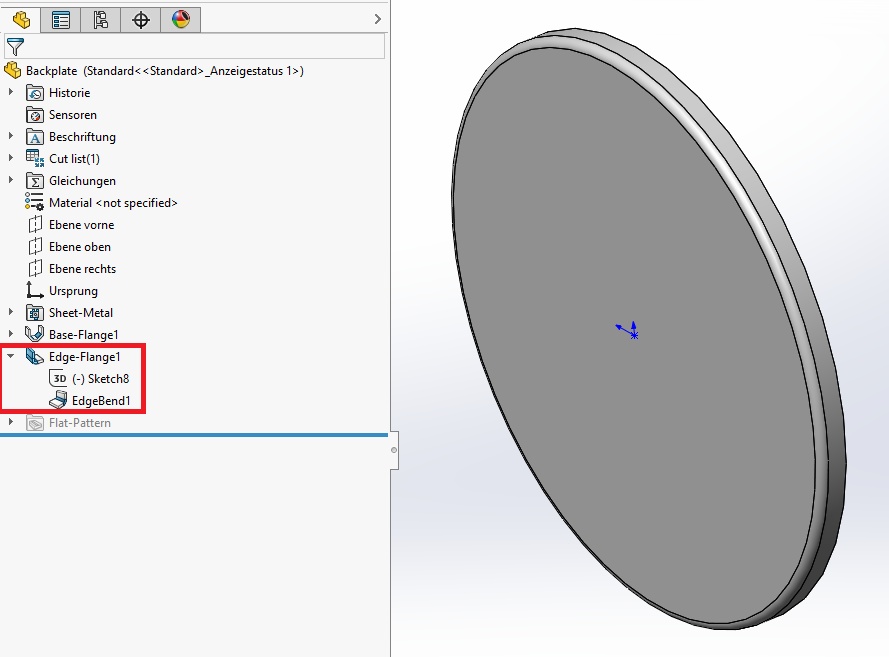Click the panel splitter collapse handle
Viewport: 889px width, 657px height.
(394, 450)
